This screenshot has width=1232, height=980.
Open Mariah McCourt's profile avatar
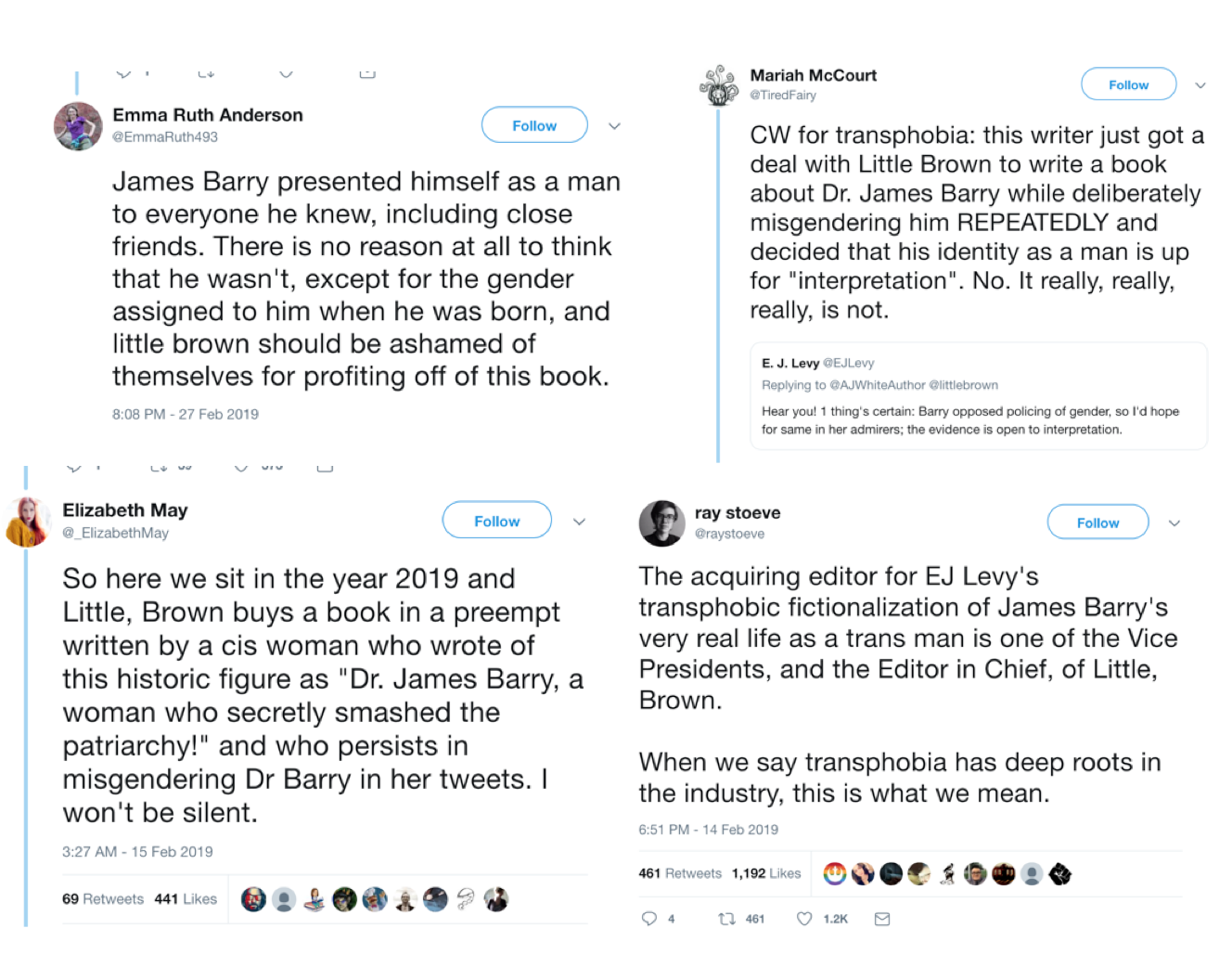click(719, 85)
